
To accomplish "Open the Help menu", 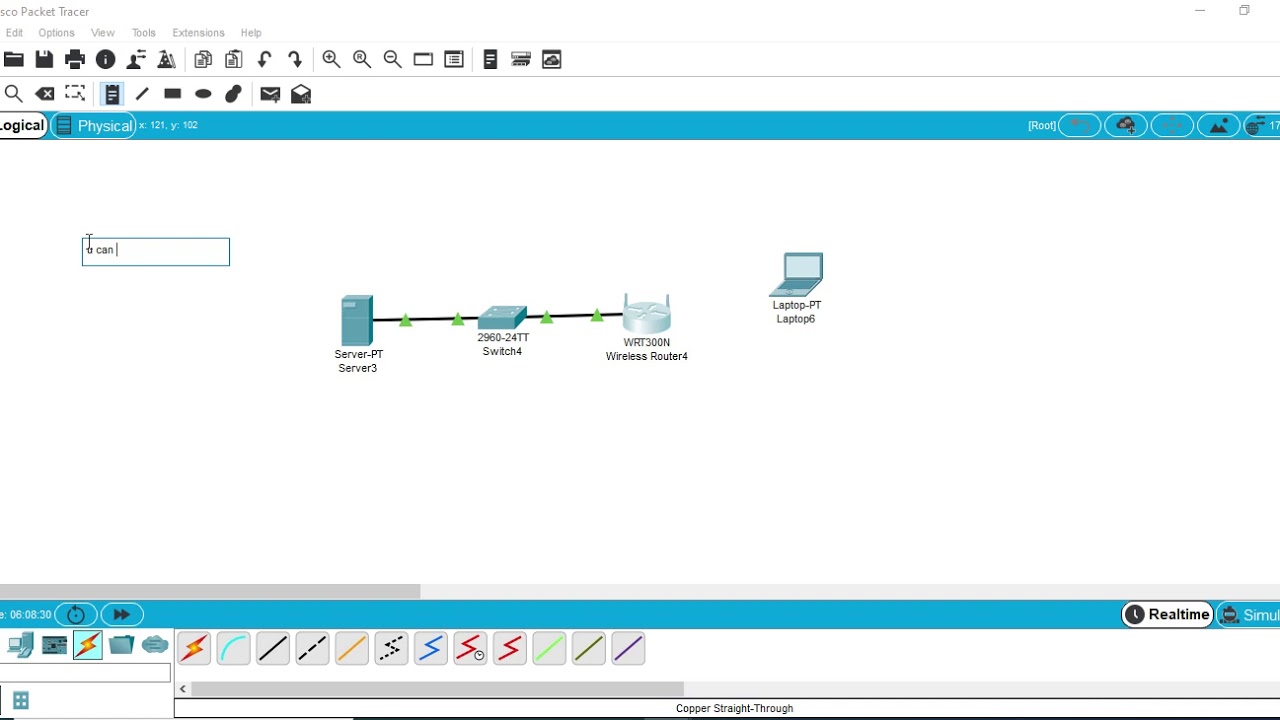I will [x=251, y=33].
